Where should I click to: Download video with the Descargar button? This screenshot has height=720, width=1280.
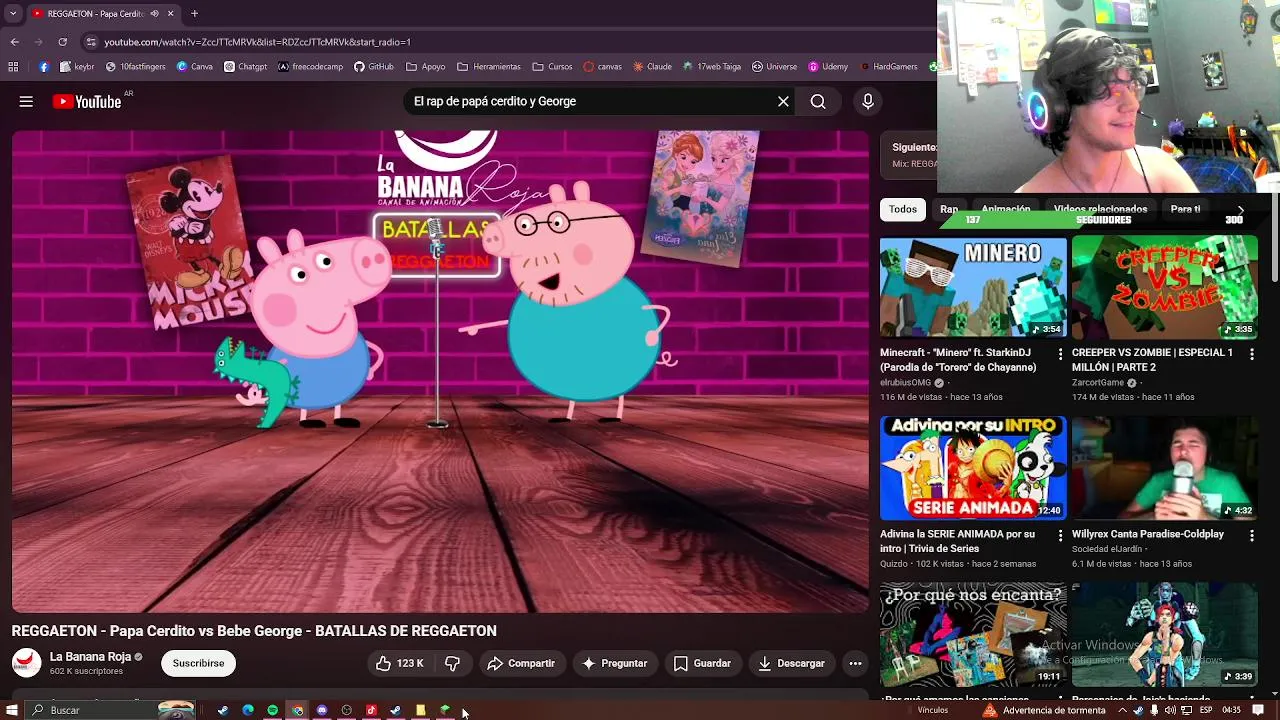coord(791,663)
